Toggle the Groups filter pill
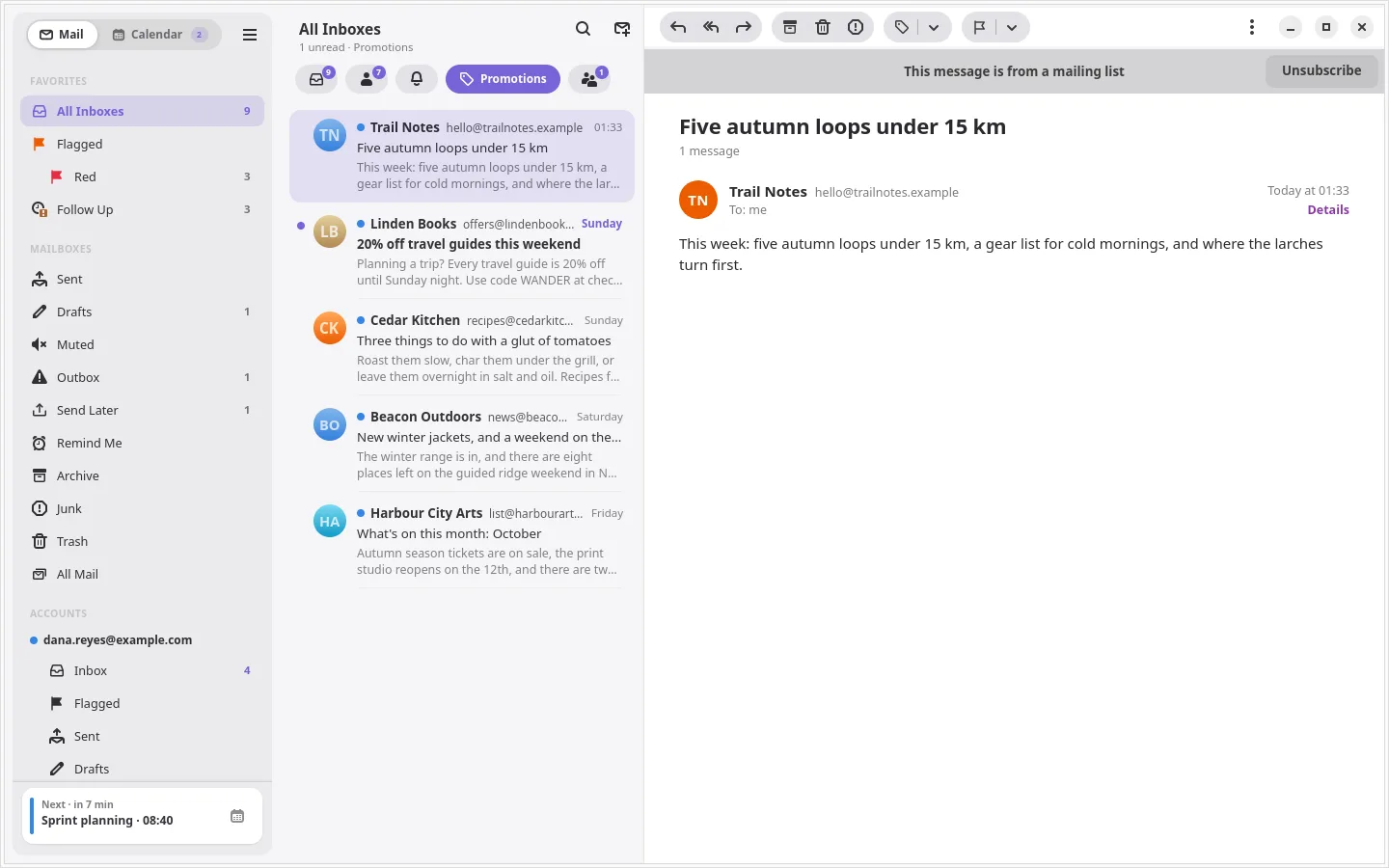 [x=589, y=79]
